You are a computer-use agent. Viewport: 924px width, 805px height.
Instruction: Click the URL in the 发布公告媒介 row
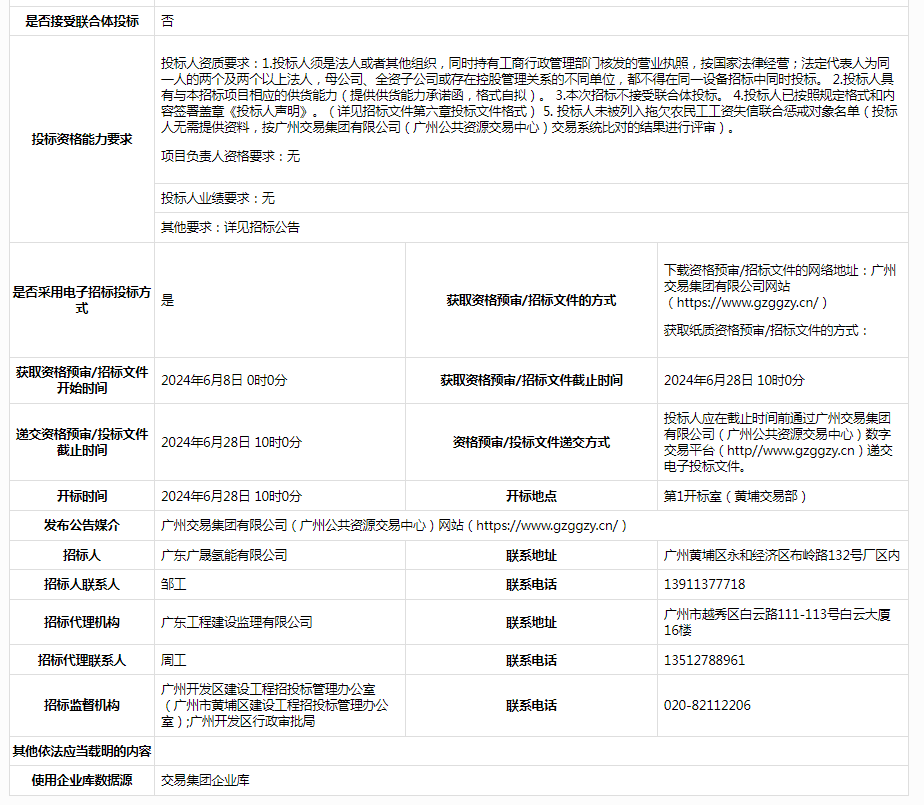pos(550,525)
